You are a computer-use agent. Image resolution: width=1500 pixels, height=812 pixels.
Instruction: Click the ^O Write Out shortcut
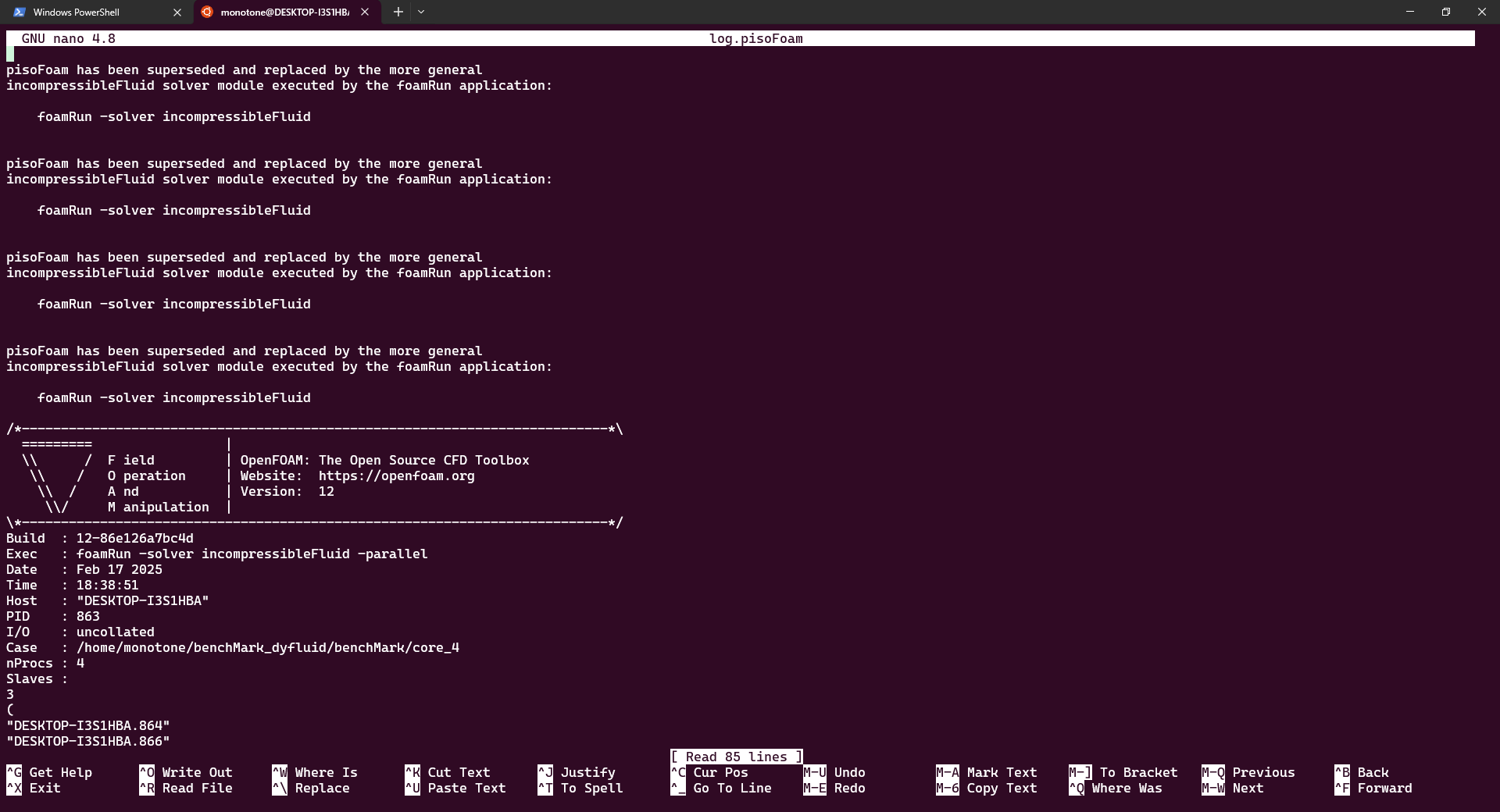pos(186,772)
